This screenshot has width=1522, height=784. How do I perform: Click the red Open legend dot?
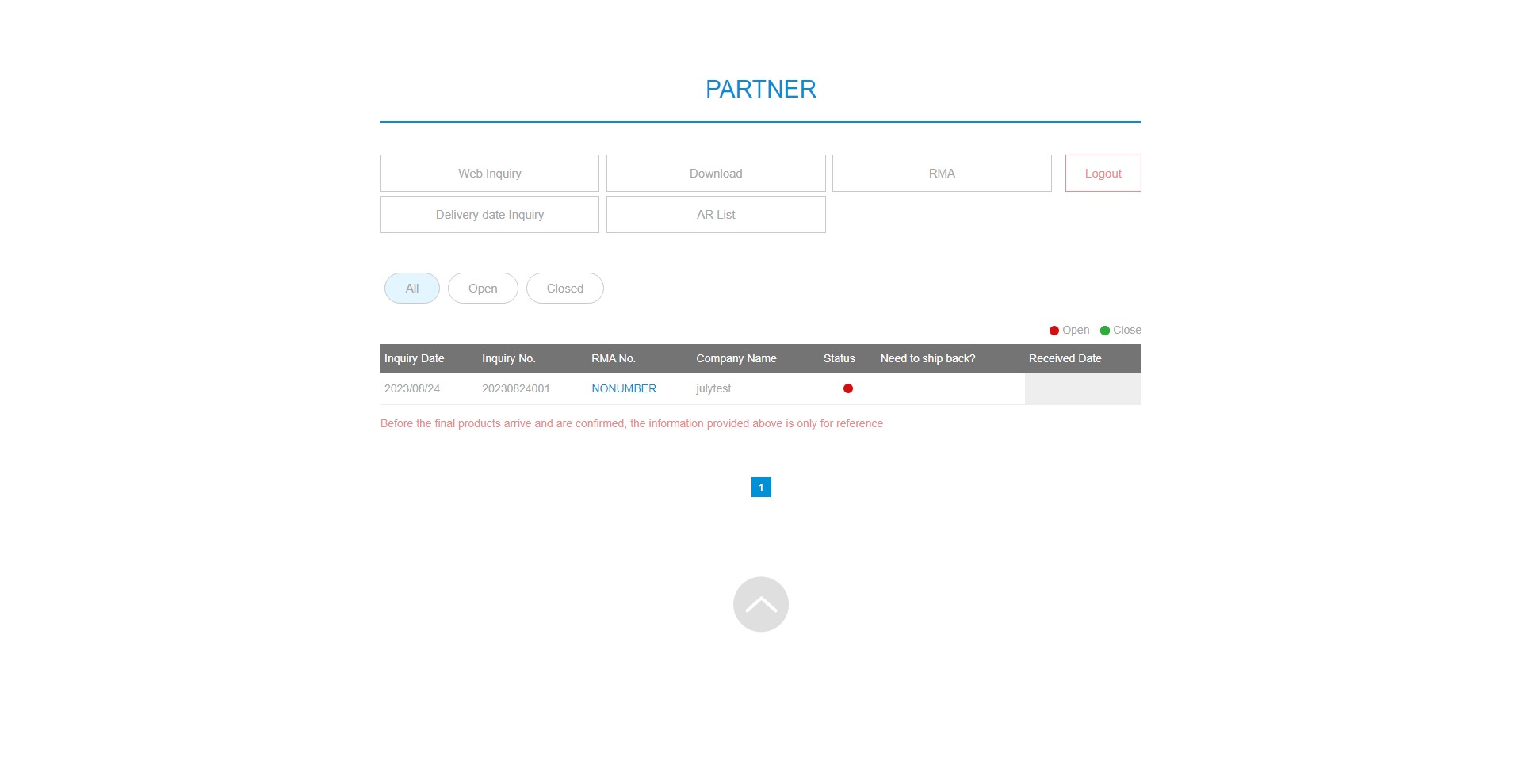point(1054,331)
